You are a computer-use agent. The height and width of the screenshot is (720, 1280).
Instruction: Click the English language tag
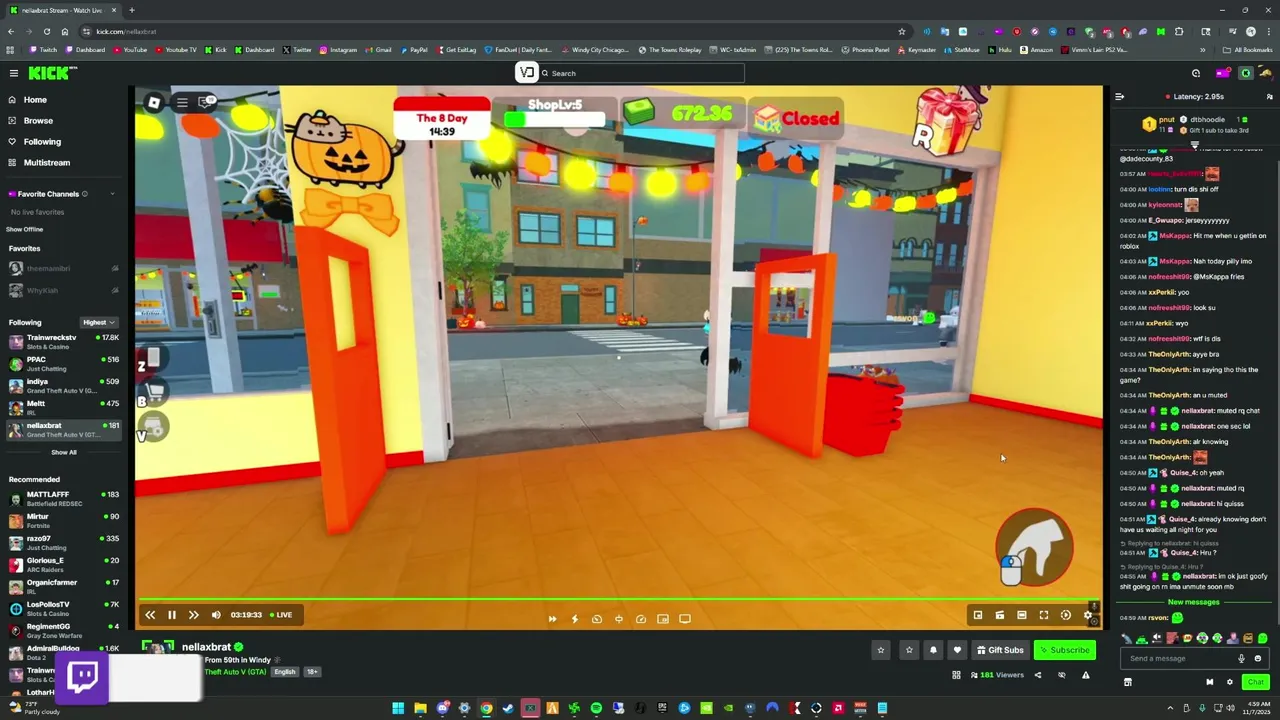pos(285,672)
